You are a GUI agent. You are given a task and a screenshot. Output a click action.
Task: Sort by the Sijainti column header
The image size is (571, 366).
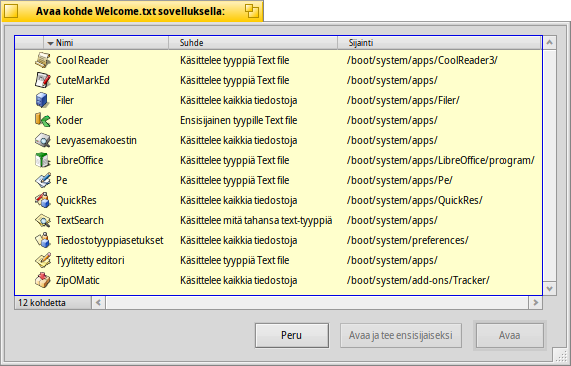pos(439,43)
